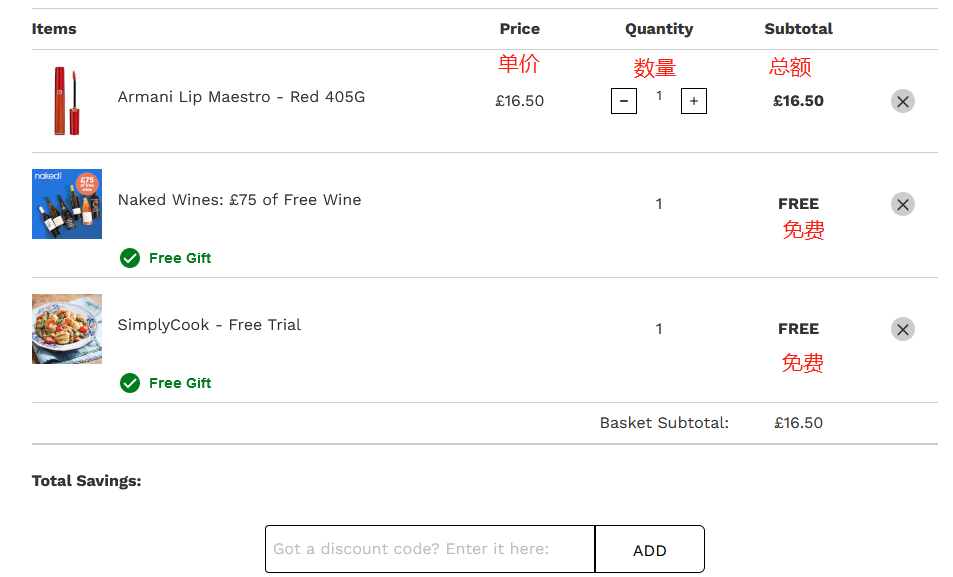Screen dimensions: 953x577
Task: Click the Naked Wines green checkmark icon
Action: [x=130, y=258]
